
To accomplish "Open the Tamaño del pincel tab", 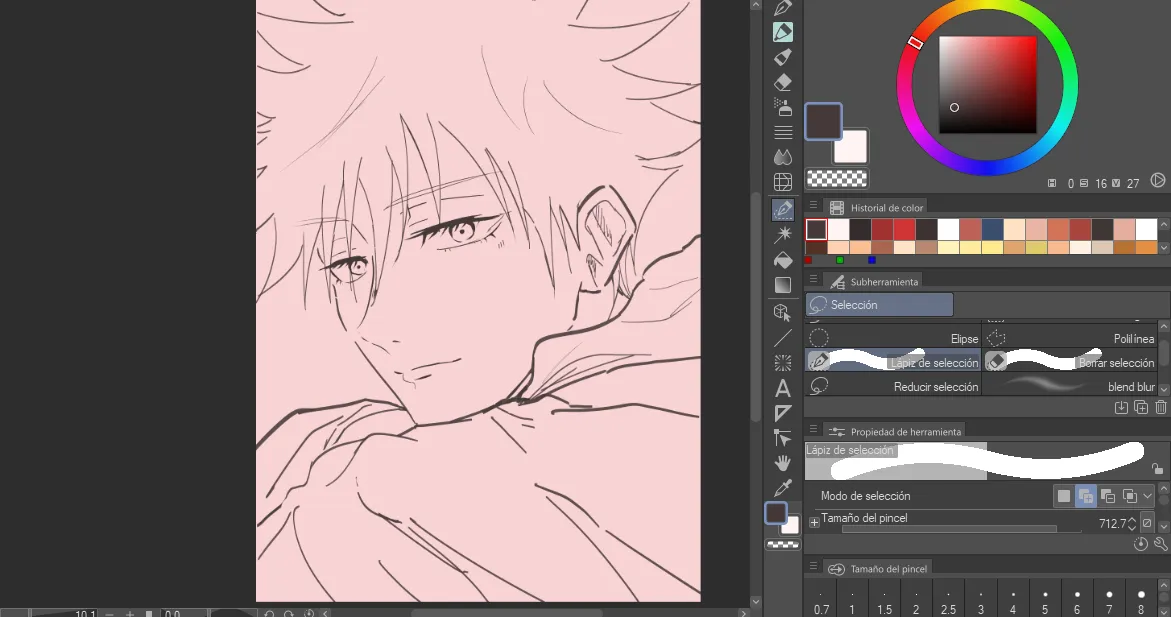I will click(x=878, y=568).
